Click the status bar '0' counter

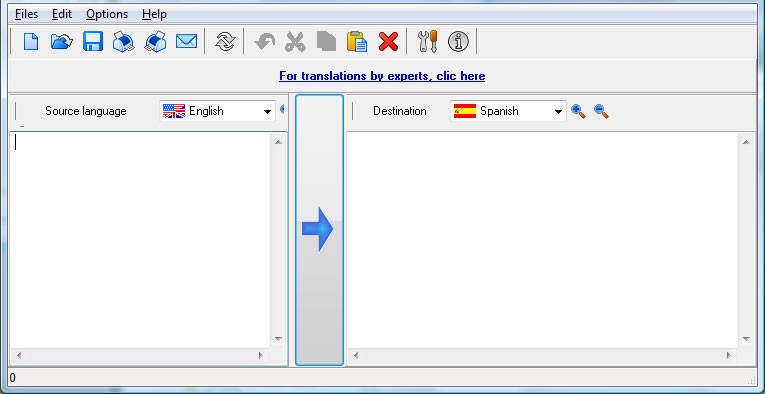[12, 377]
